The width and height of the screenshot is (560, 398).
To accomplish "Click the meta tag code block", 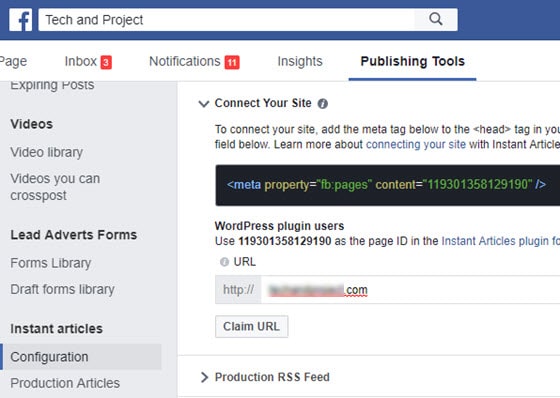I will (x=388, y=185).
